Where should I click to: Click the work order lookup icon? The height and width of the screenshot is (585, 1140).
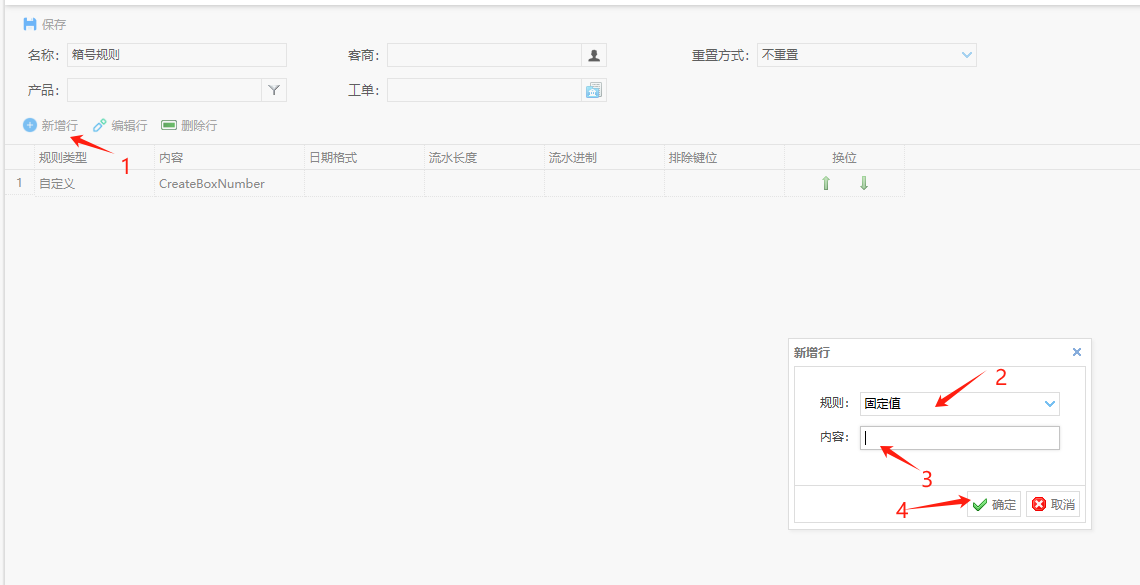tap(594, 90)
